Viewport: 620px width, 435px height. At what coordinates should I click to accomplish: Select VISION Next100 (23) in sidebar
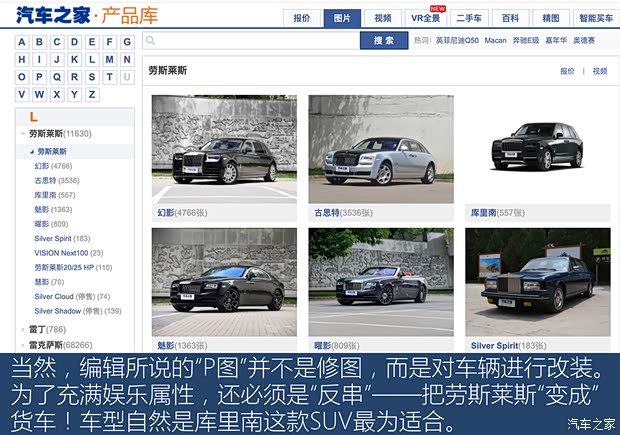tap(68, 253)
